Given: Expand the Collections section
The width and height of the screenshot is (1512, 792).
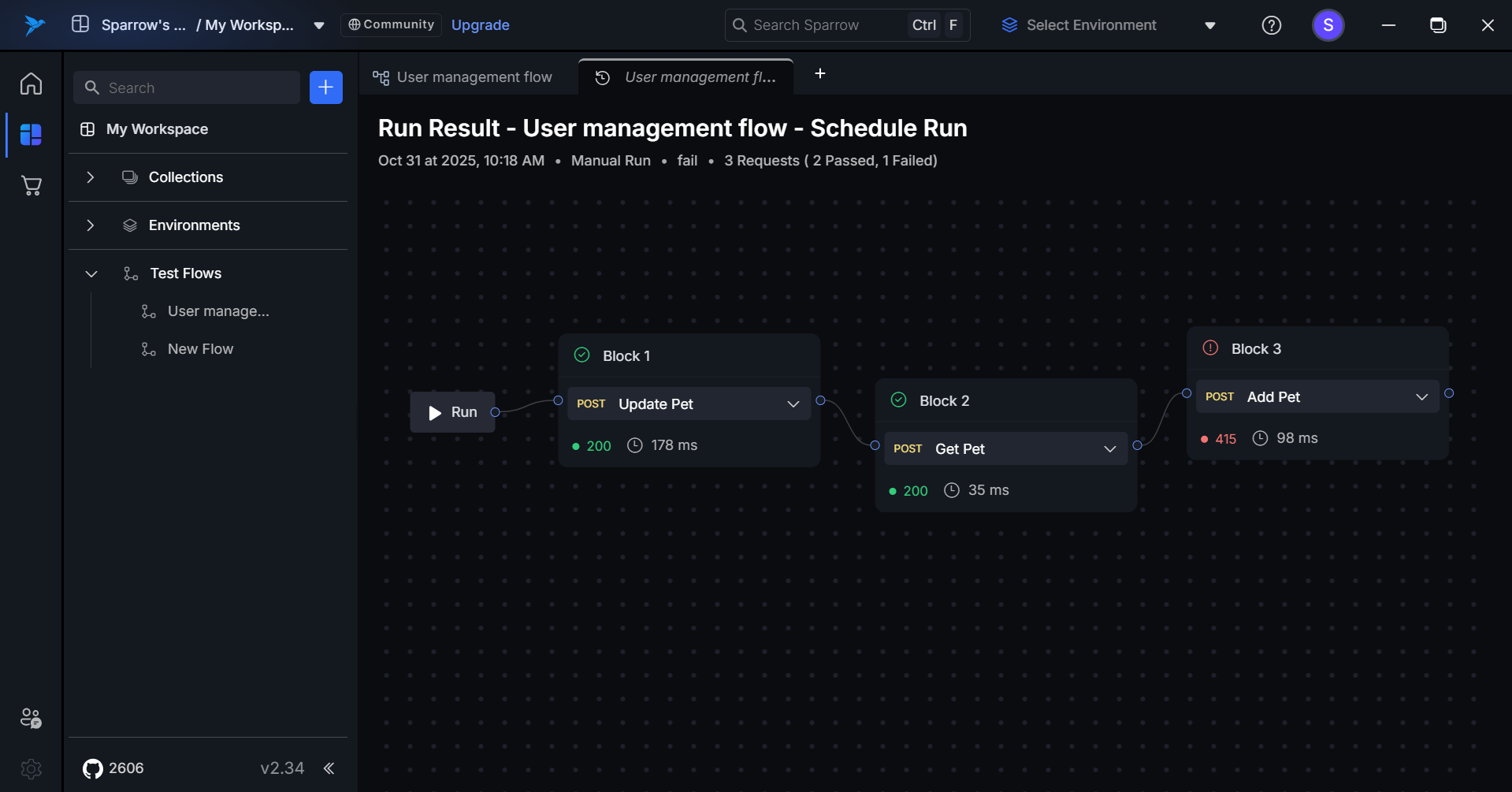Looking at the screenshot, I should coord(91,177).
